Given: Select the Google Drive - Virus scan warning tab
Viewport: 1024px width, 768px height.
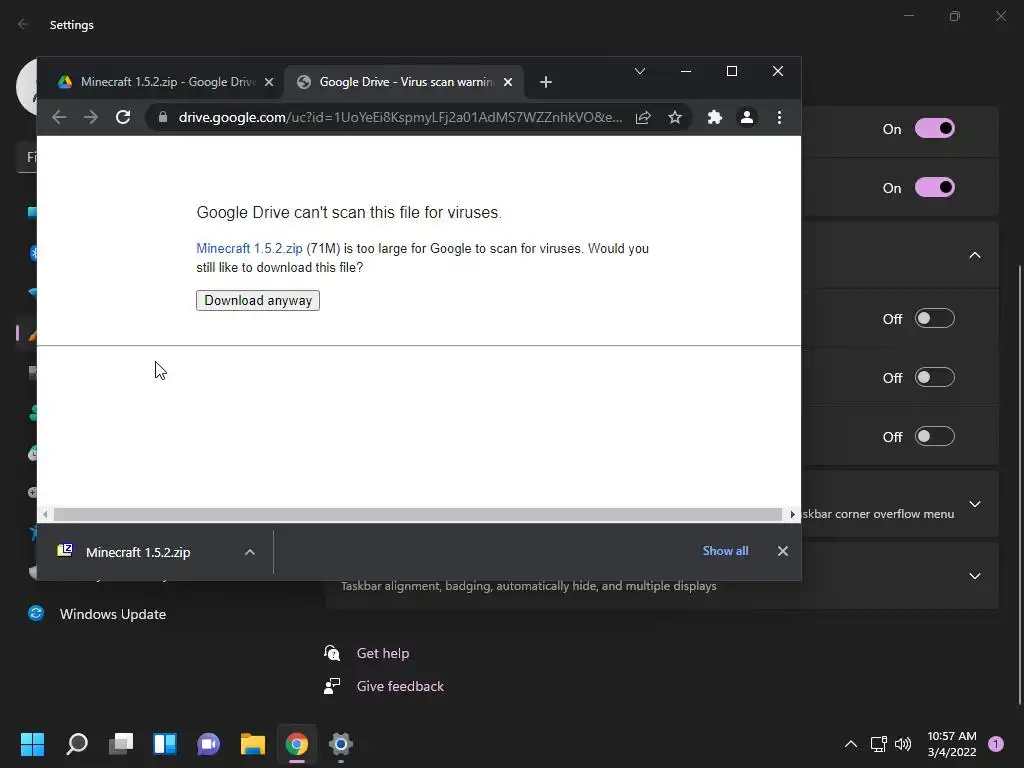Looking at the screenshot, I should tap(405, 82).
